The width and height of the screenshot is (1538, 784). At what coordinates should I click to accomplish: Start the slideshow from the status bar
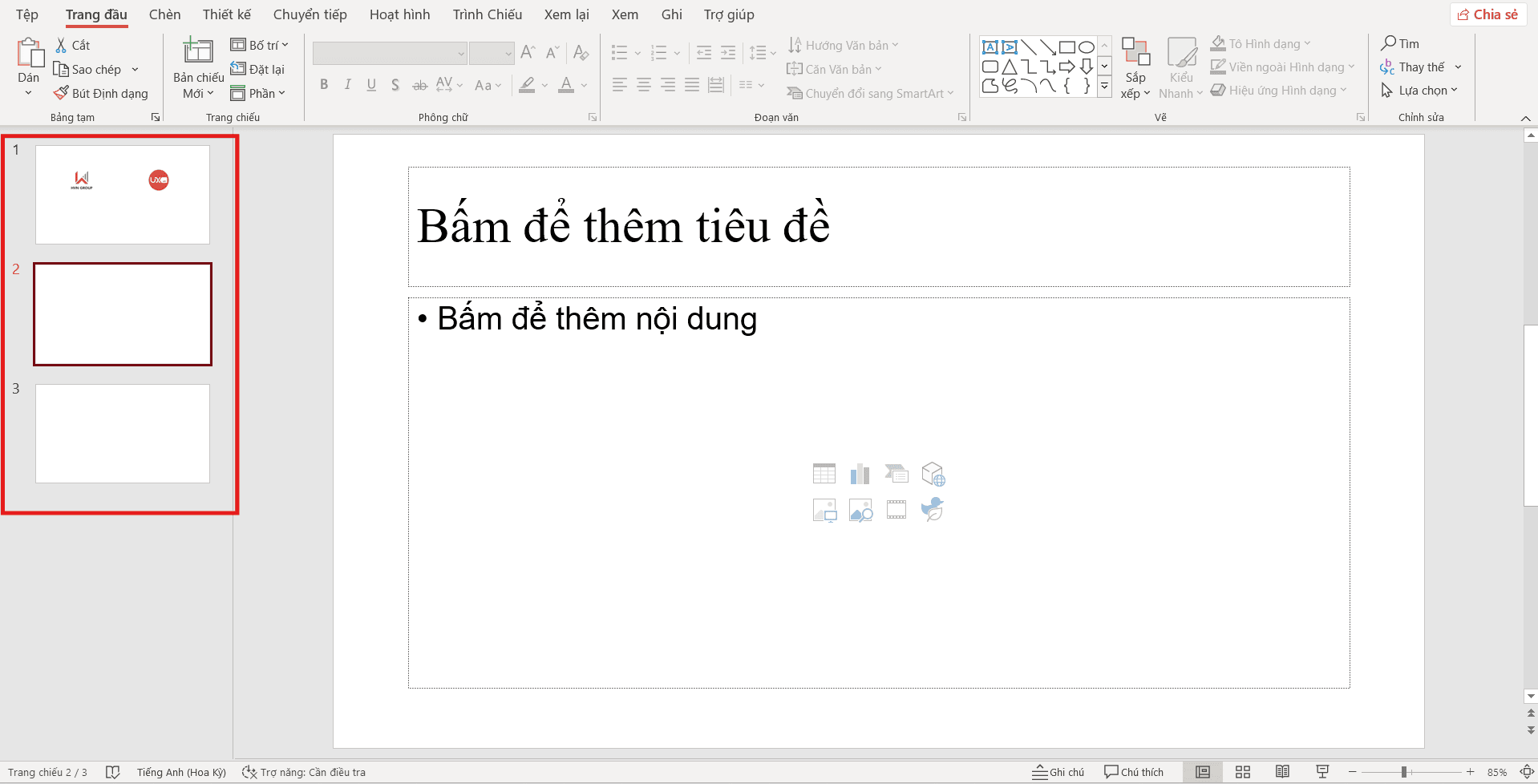click(x=1321, y=771)
